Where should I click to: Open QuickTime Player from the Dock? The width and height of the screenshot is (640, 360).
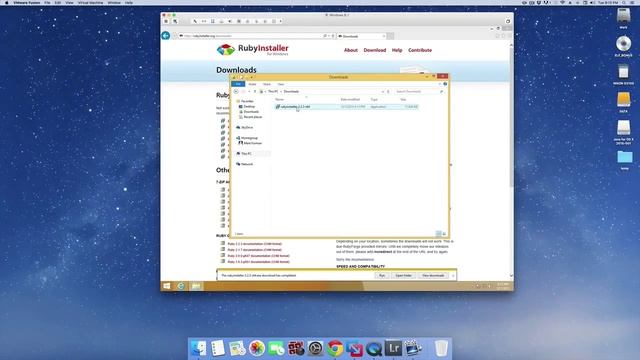pos(374,349)
